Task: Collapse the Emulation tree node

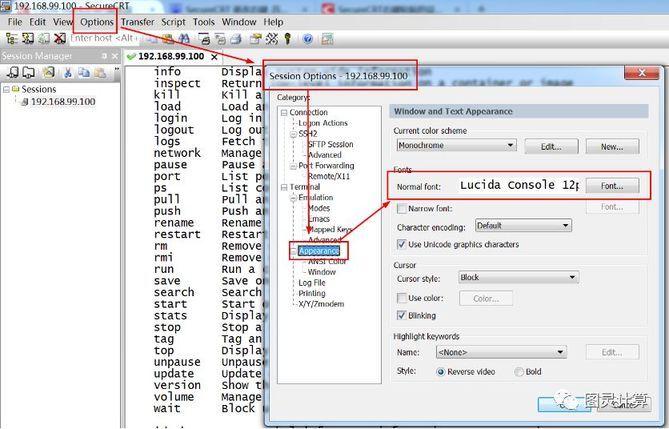Action: pyautogui.click(x=293, y=198)
